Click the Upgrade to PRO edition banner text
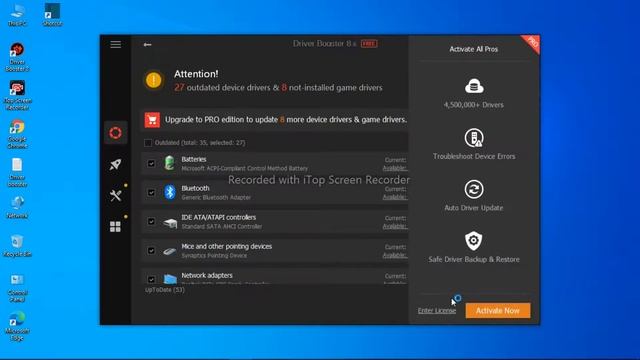 tap(286, 120)
